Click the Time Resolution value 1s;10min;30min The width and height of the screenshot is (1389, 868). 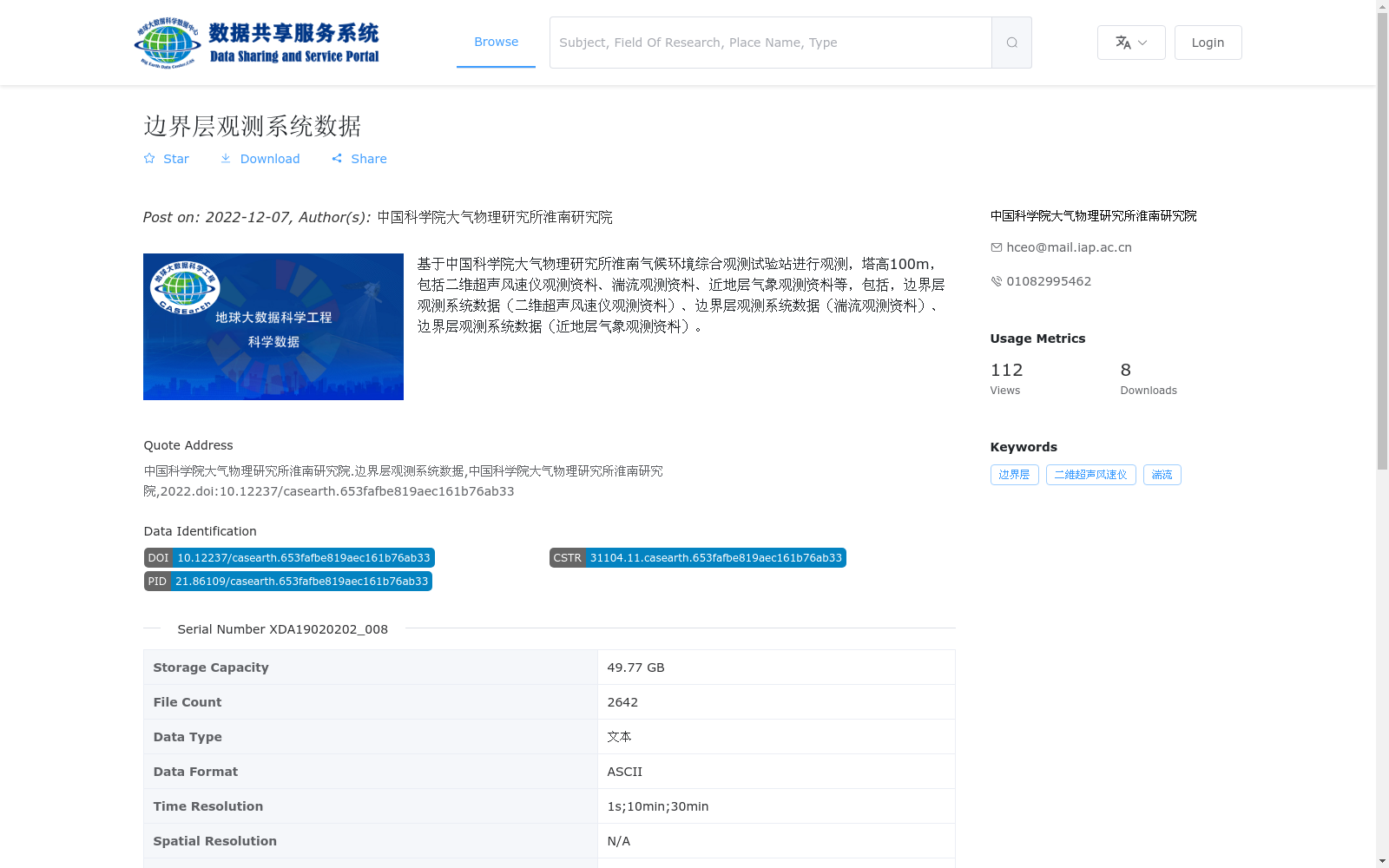pos(657,806)
